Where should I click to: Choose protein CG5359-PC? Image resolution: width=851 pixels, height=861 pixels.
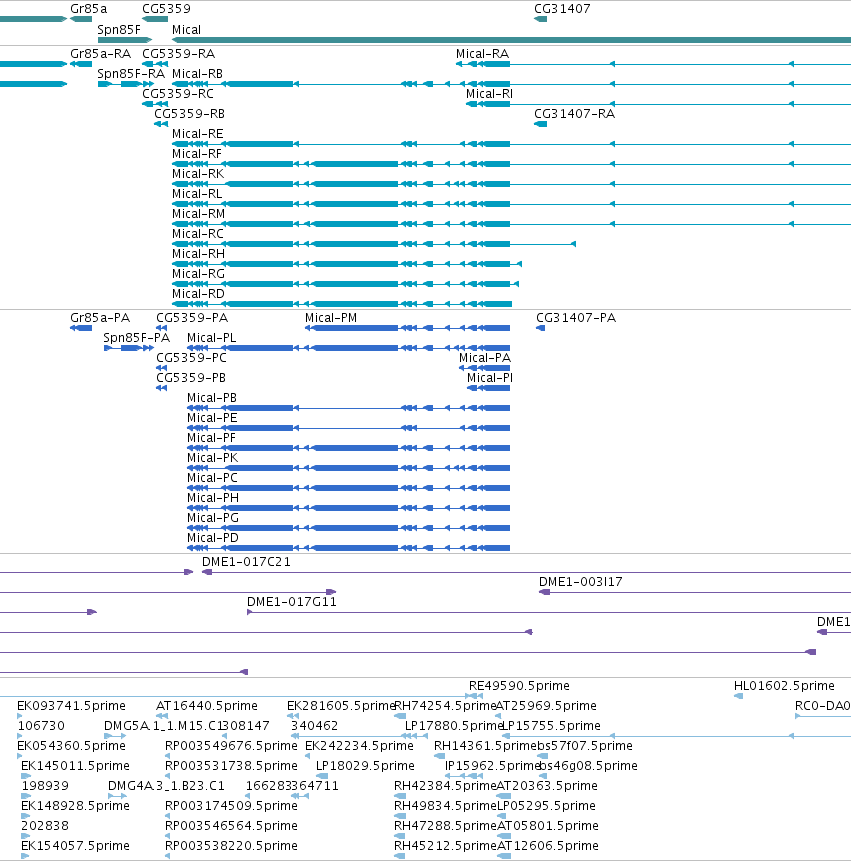click(191, 358)
